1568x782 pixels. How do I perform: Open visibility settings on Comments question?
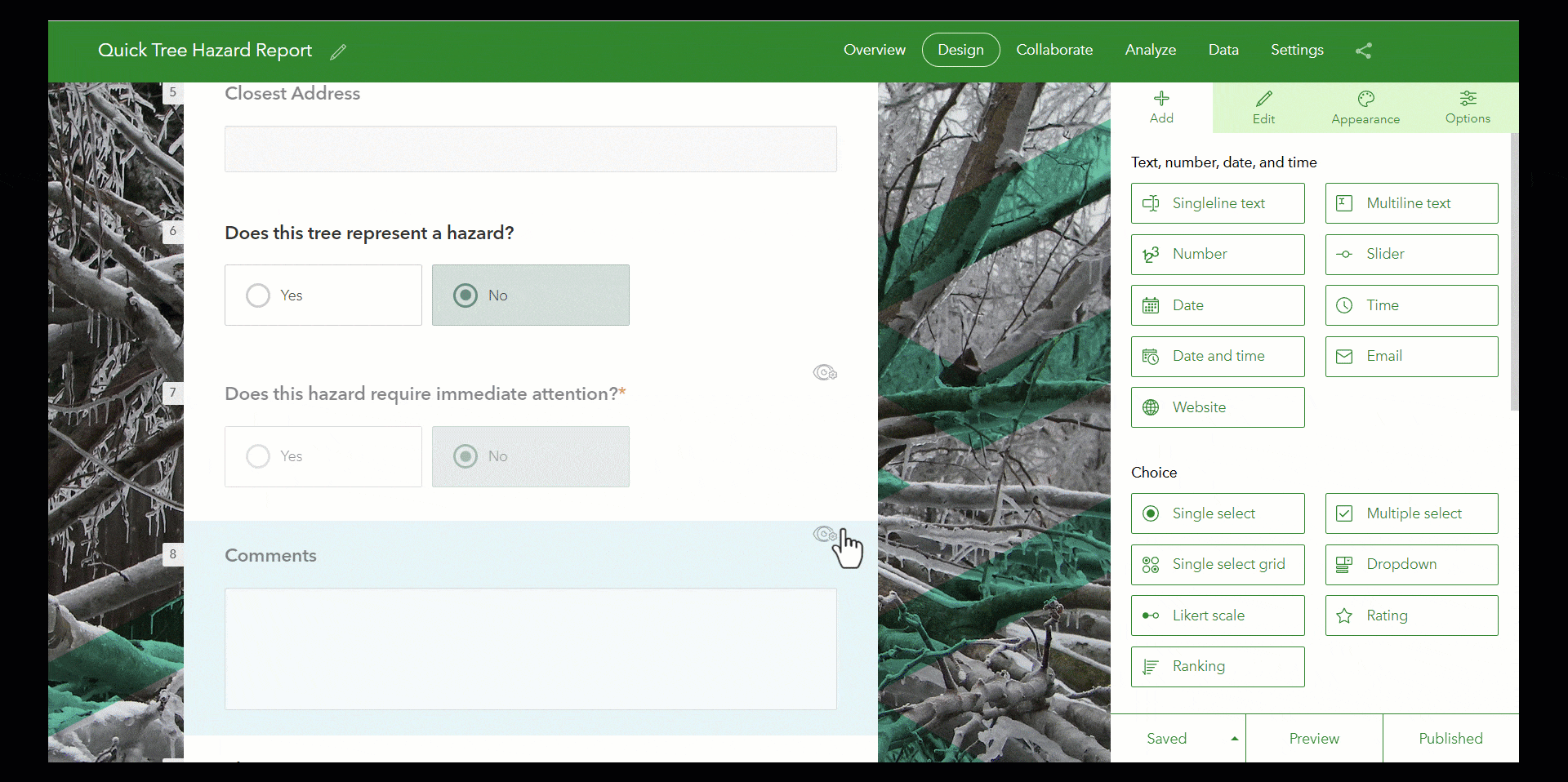(x=824, y=534)
